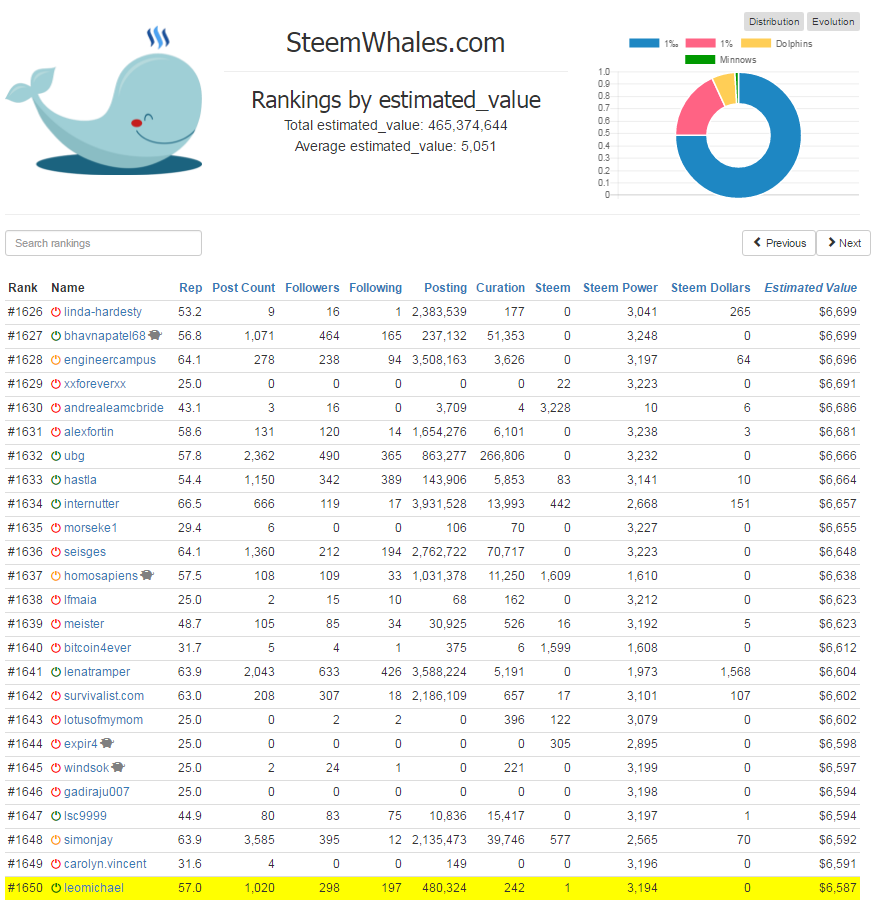871x907 pixels.
Task: Click posting value 3,931,528 for internutter
Action: click(x=439, y=504)
